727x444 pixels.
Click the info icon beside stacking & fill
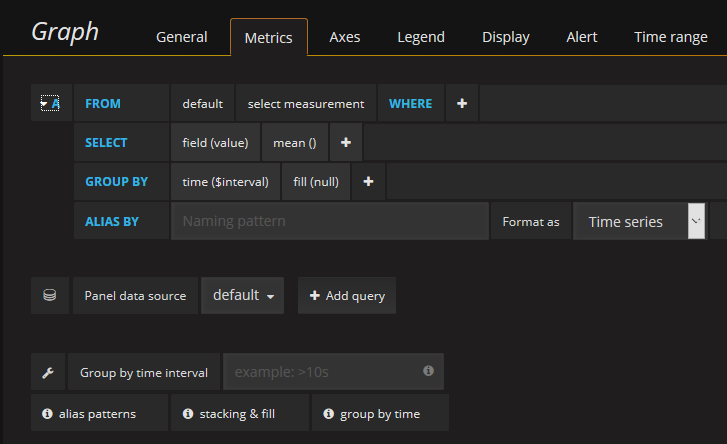coord(188,413)
